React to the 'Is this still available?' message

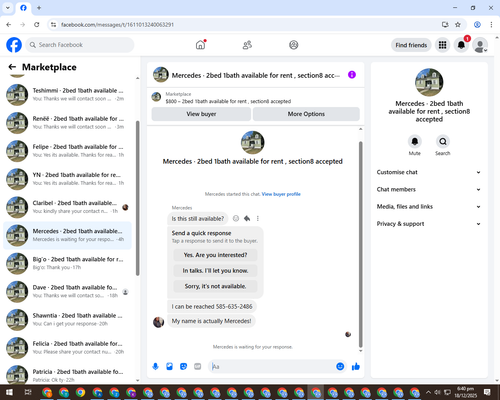pyautogui.click(x=236, y=219)
